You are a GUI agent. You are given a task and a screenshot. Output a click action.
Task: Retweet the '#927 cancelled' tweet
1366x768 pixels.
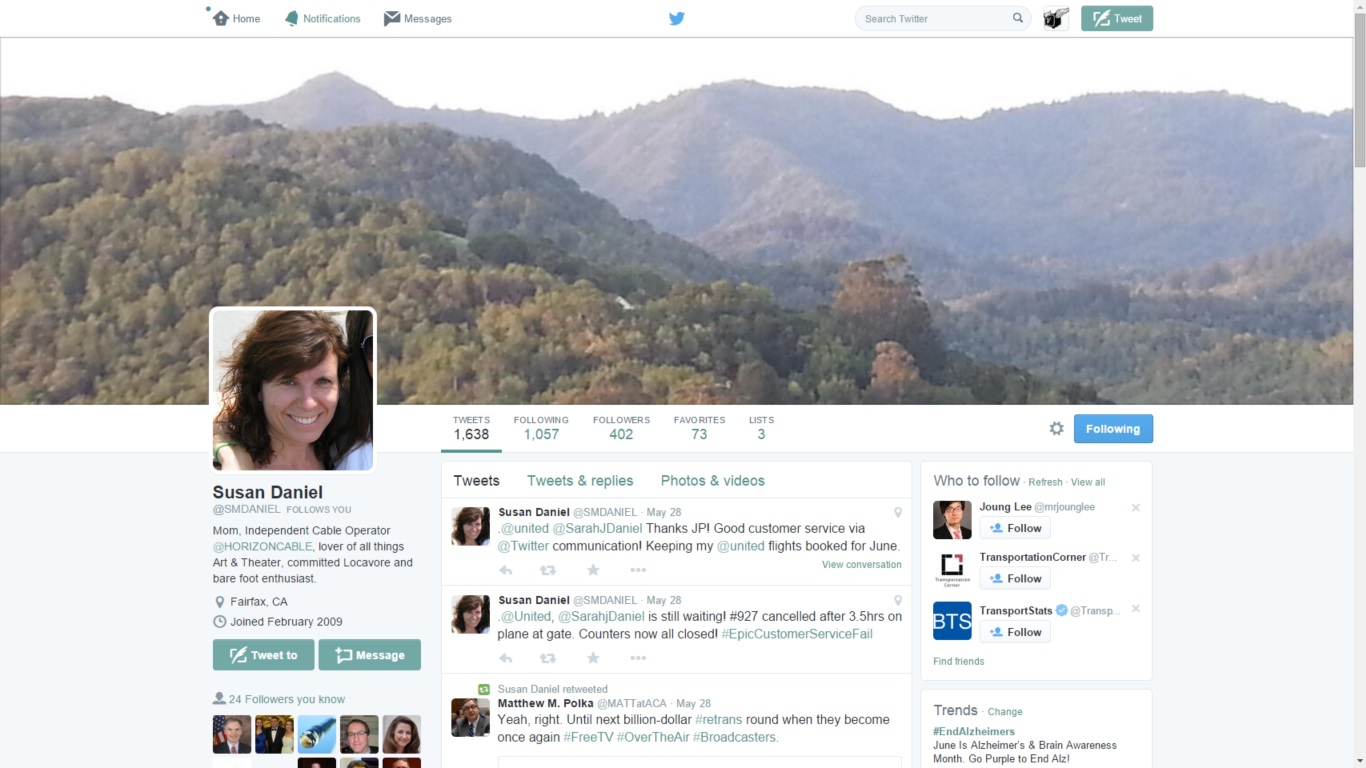click(x=548, y=658)
